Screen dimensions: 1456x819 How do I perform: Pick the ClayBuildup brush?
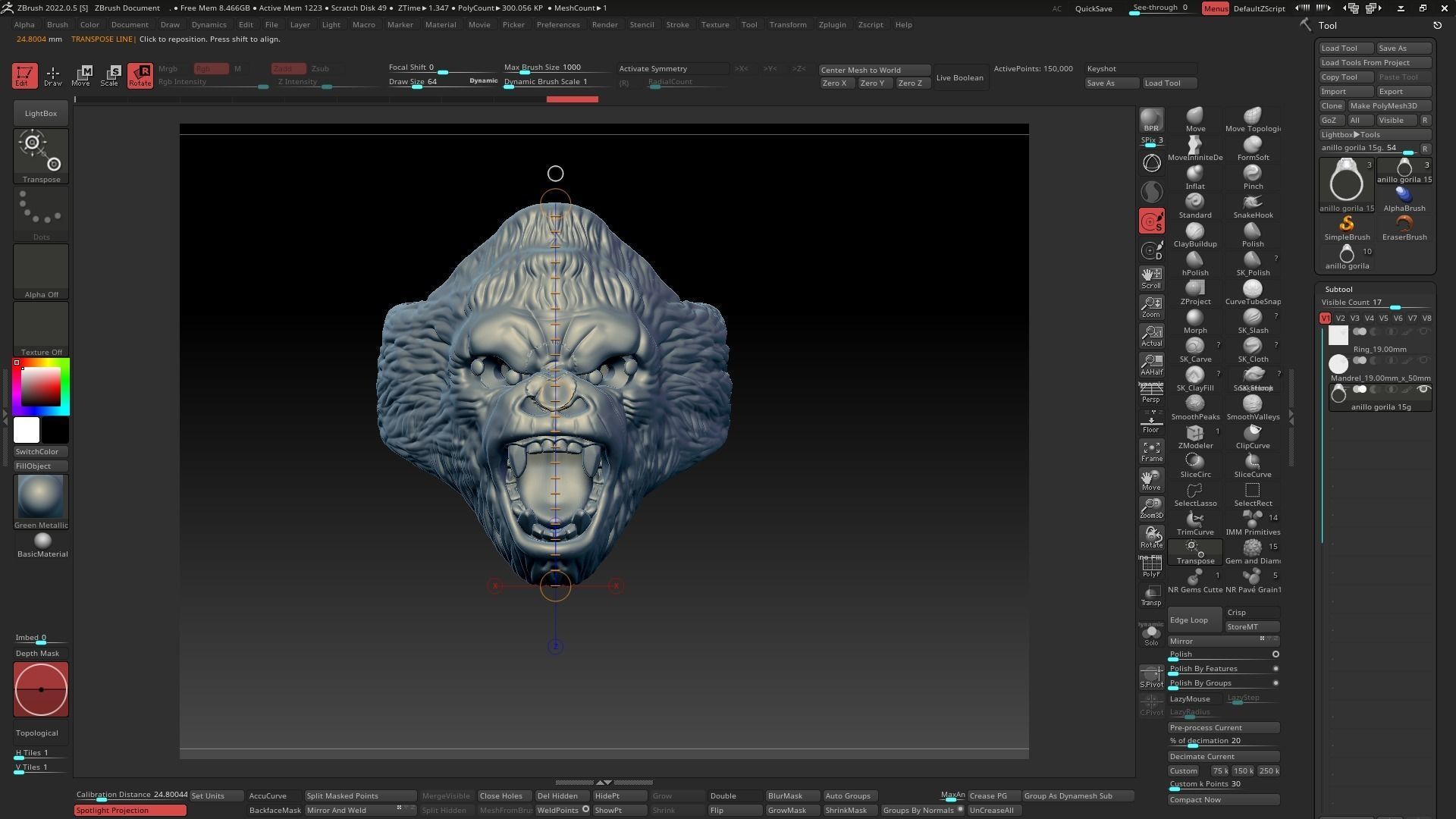pos(1195,235)
